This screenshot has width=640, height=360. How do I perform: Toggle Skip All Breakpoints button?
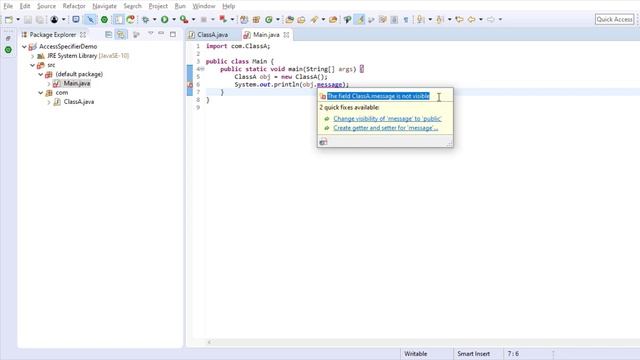pos(90,20)
